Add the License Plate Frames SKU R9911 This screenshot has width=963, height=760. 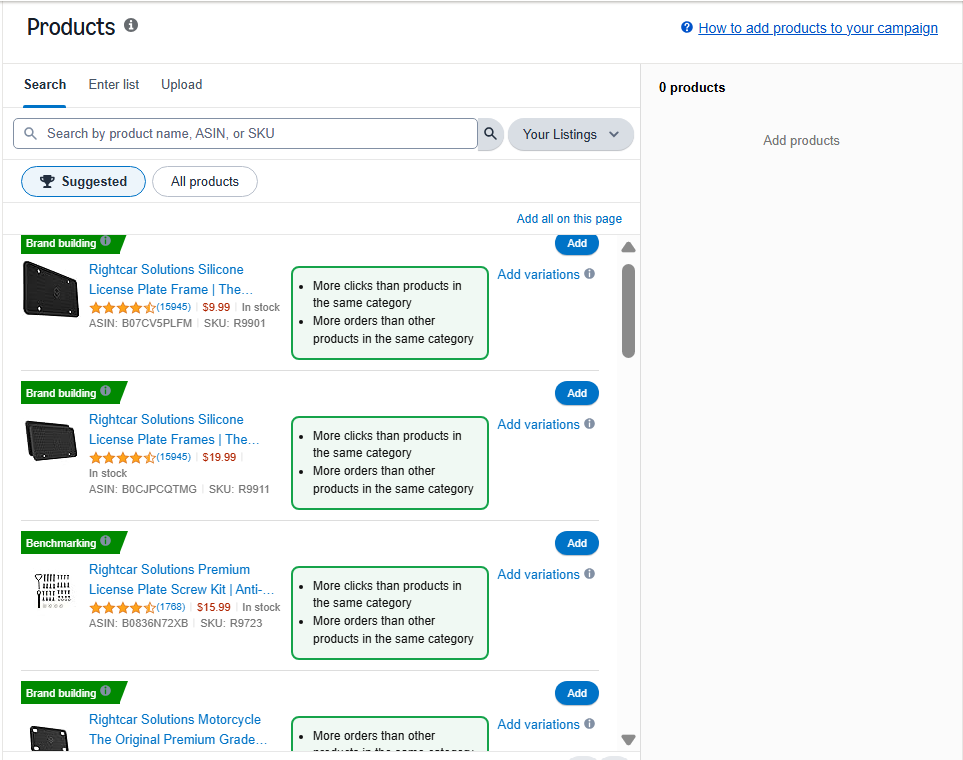[577, 393]
